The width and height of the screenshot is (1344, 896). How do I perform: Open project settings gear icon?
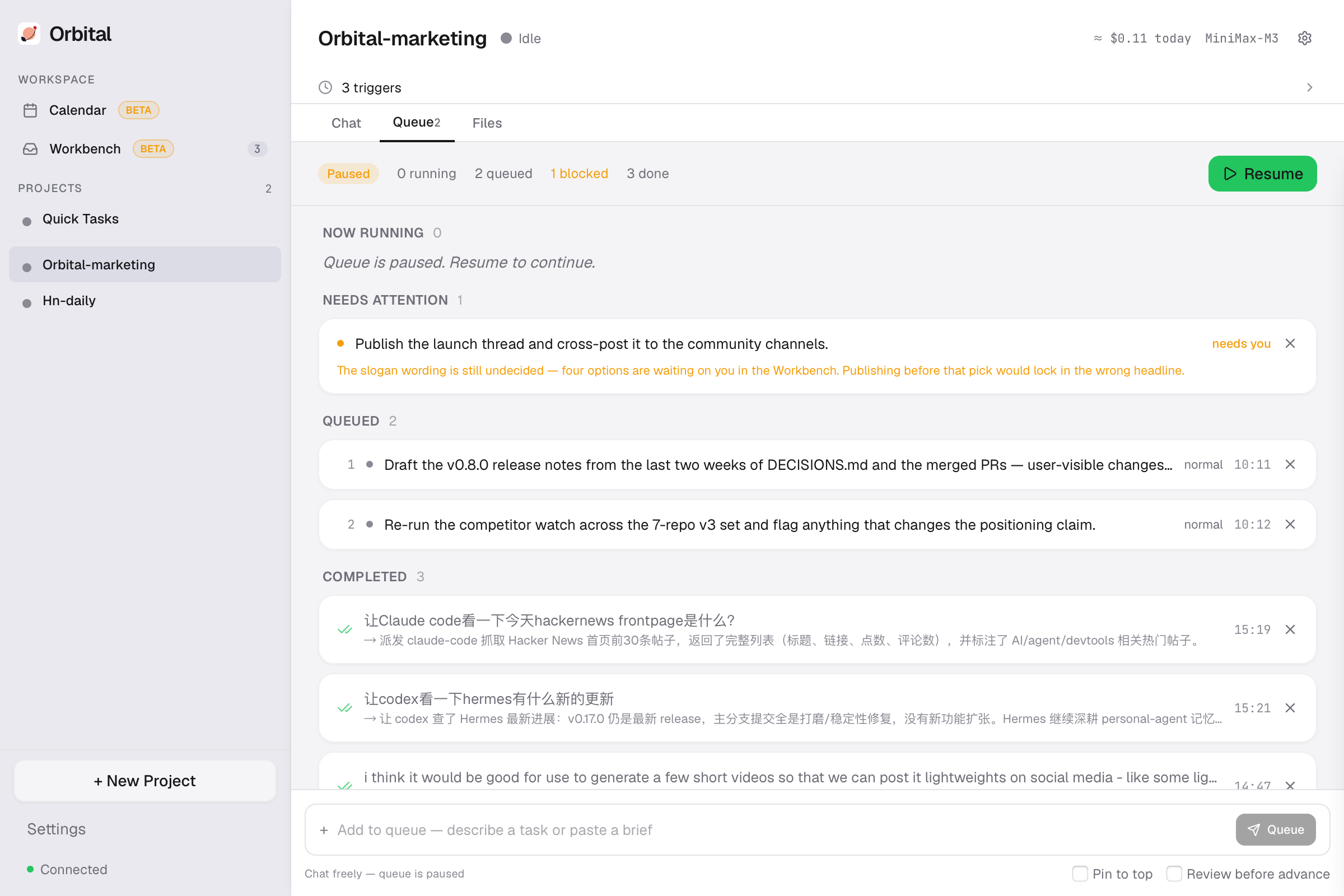[x=1304, y=38]
